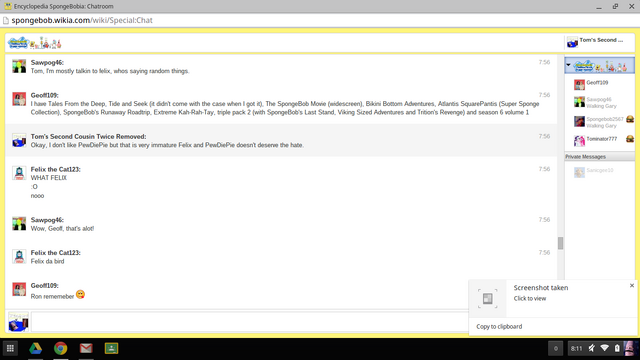This screenshot has height=360, width=640.
Task: Click Felix the Cat123 avatar beside Felix da bird
Action: (19, 256)
